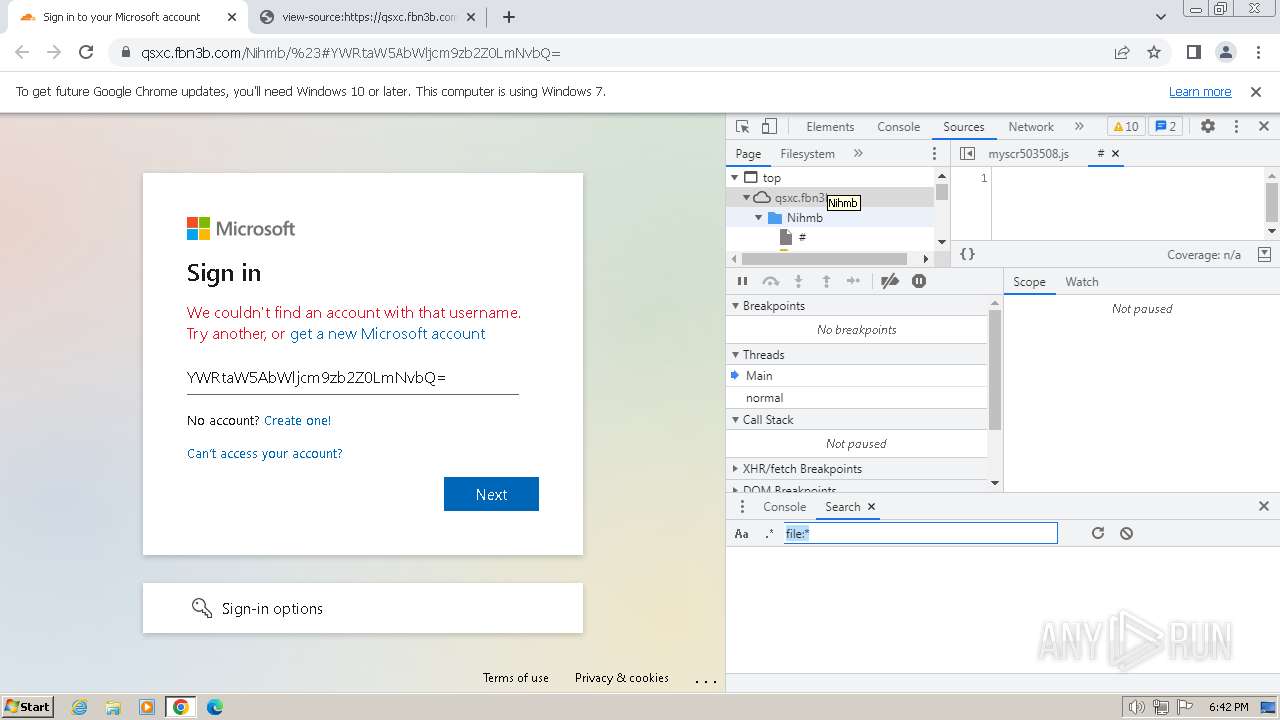Viewport: 1280px width, 720px height.
Task: Click the search query input field
Action: [x=919, y=534]
